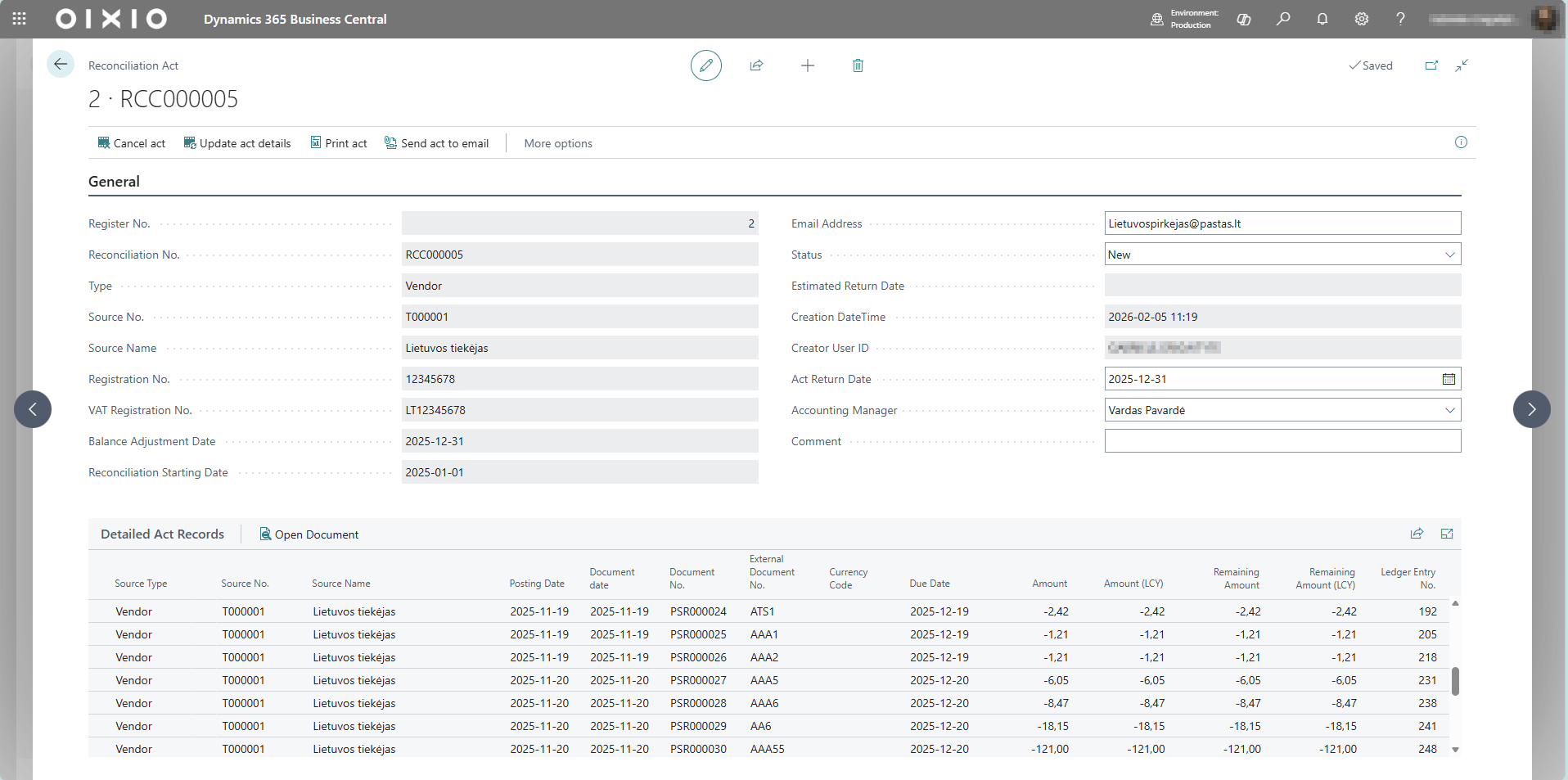The width and height of the screenshot is (1568, 780).
Task: Go back with the left arrow icon
Action: pyautogui.click(x=60, y=65)
